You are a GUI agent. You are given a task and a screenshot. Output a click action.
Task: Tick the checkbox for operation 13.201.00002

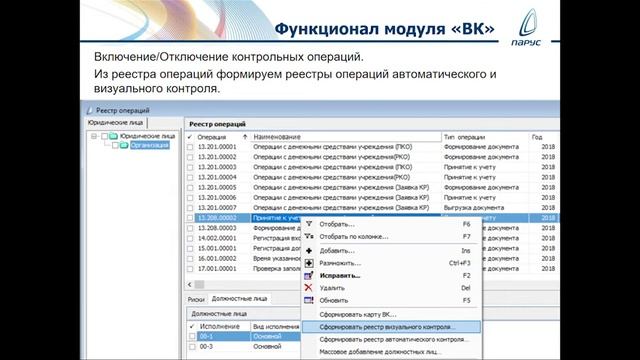[190, 157]
